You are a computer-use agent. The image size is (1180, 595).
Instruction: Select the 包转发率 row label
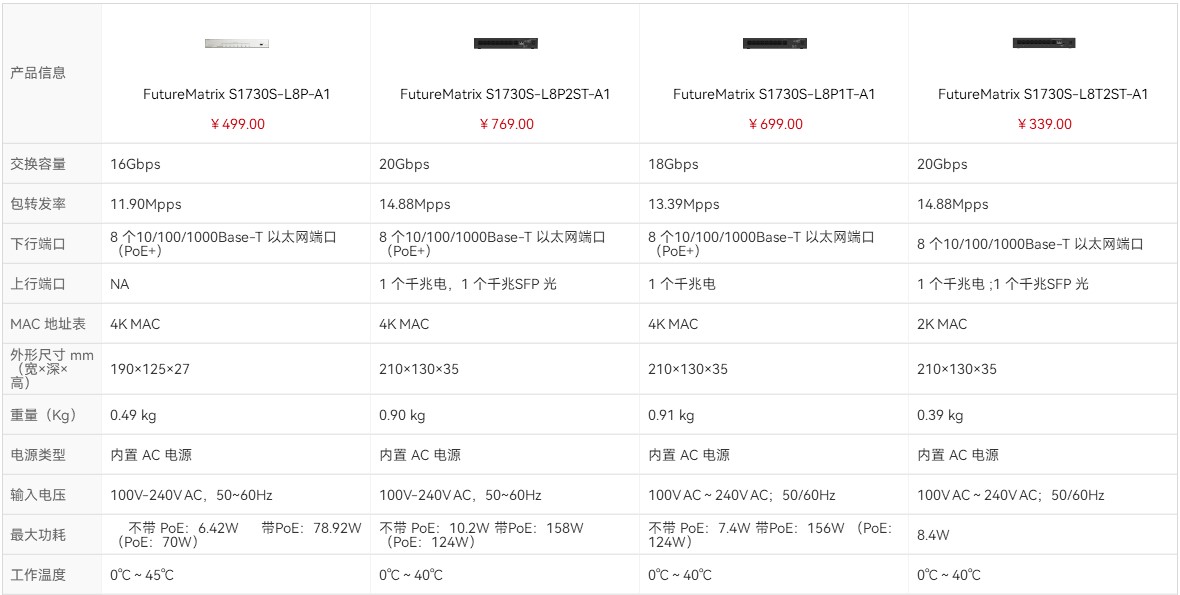[38, 204]
